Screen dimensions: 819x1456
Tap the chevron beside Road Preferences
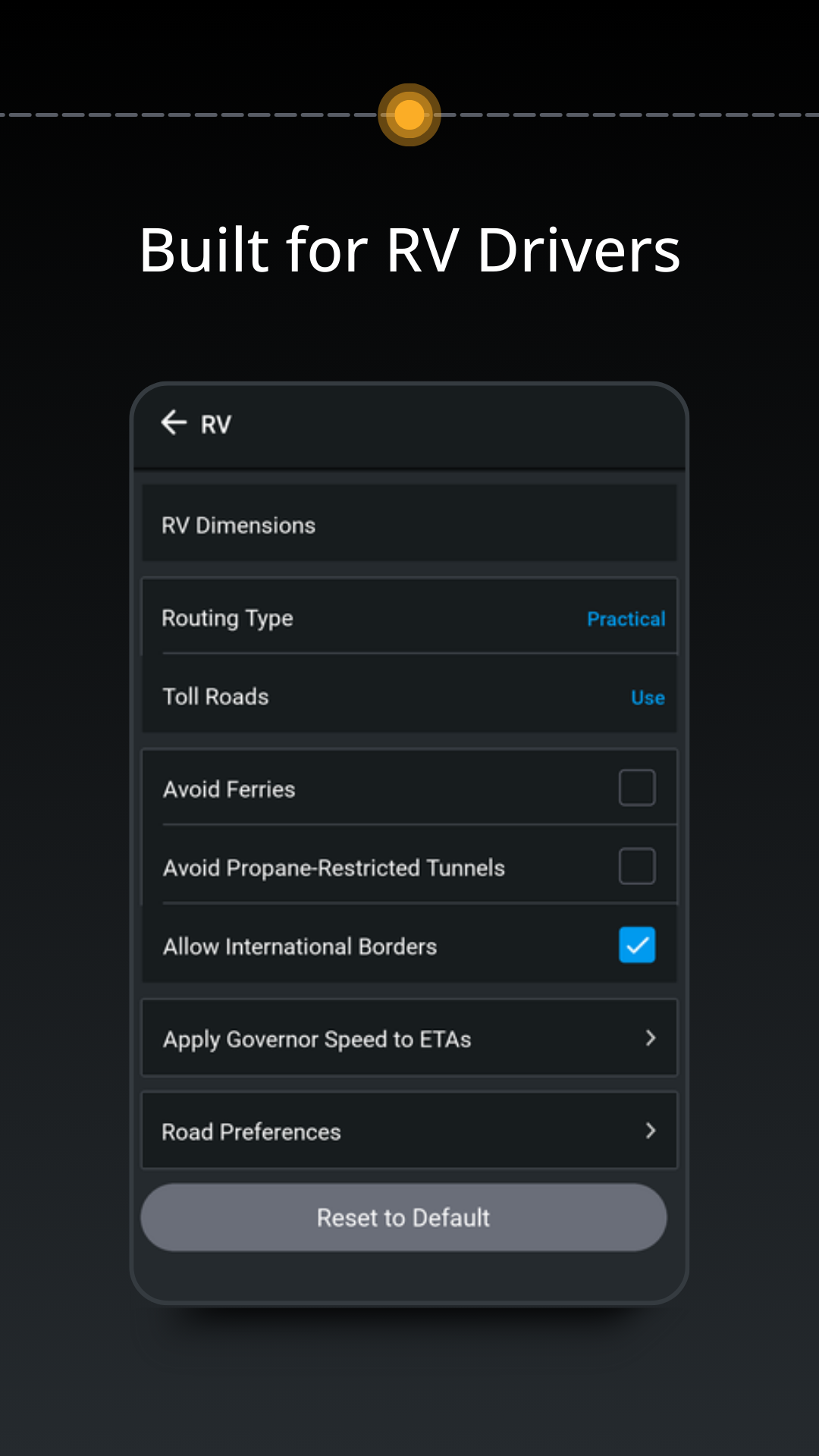(651, 1131)
